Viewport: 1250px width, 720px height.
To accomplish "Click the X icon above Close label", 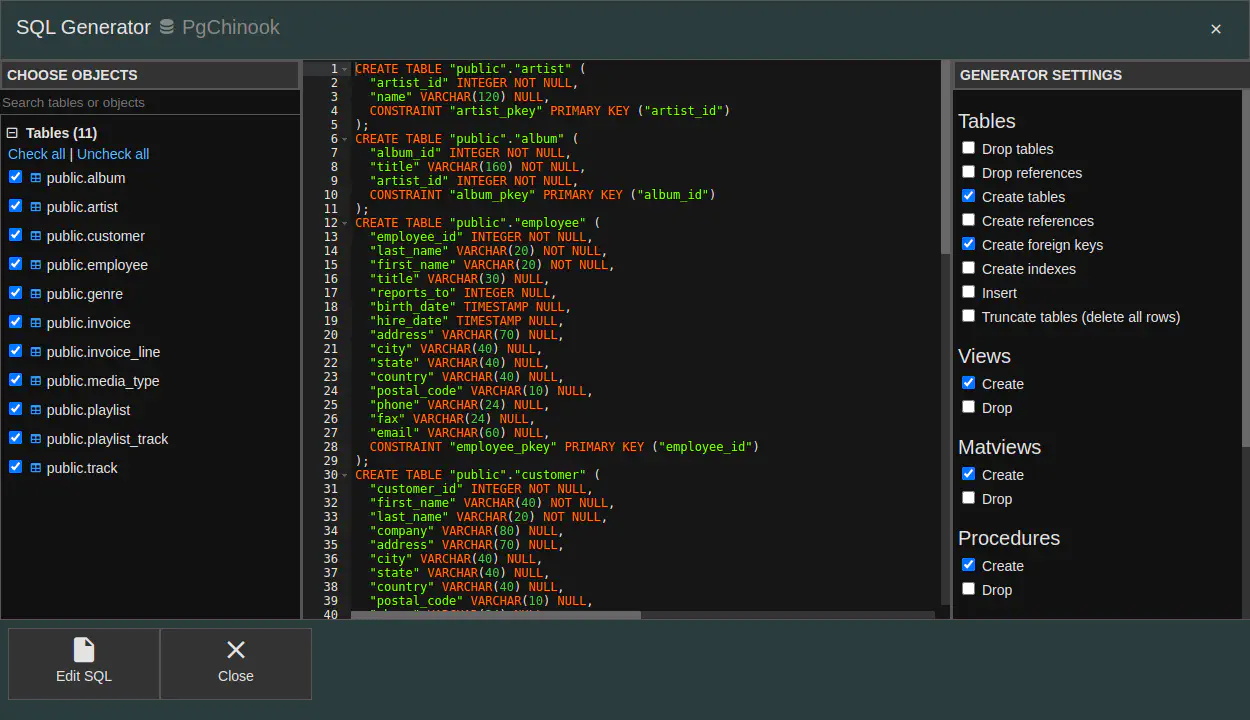I will (236, 650).
